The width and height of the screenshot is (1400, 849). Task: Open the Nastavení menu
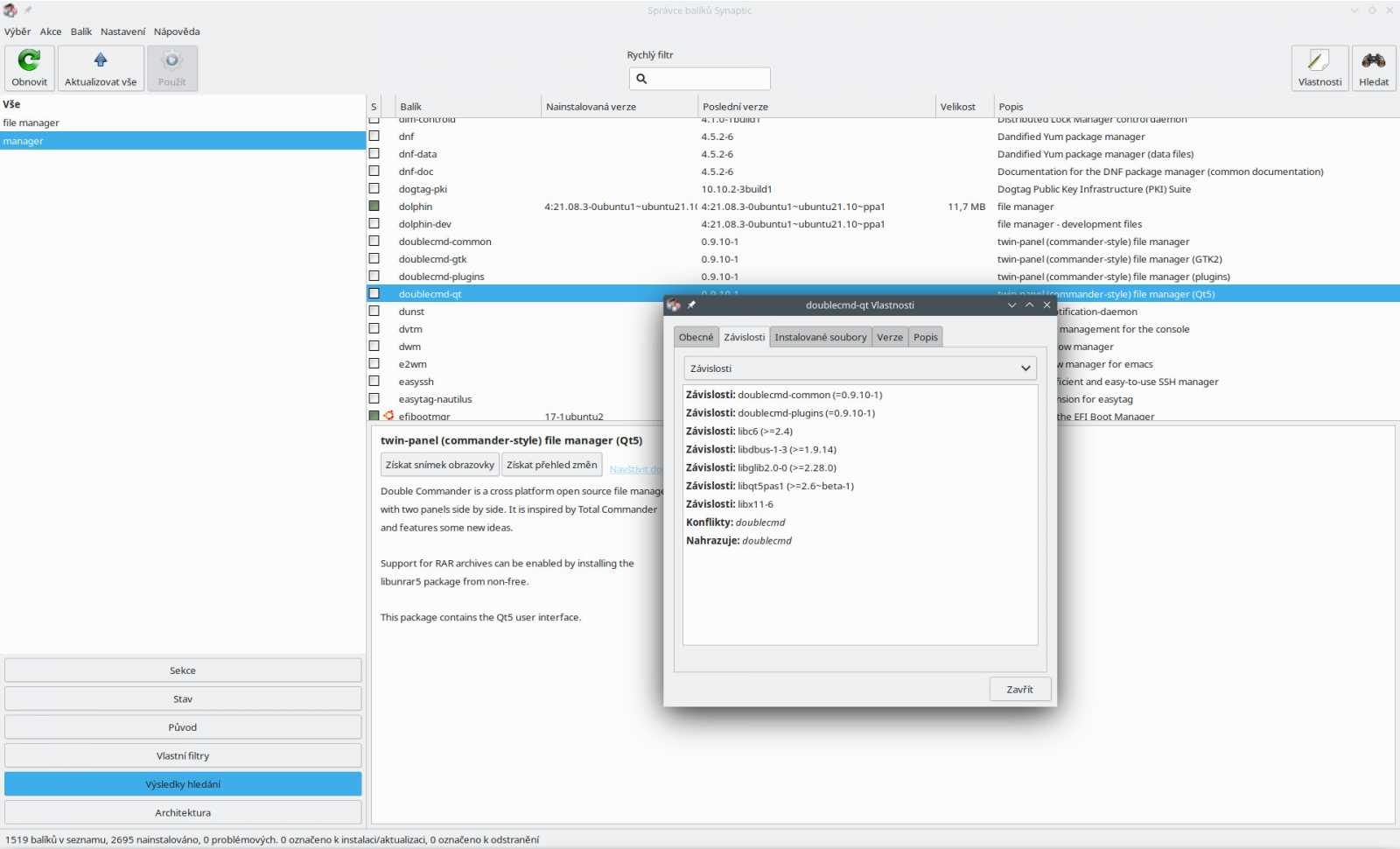(x=122, y=32)
